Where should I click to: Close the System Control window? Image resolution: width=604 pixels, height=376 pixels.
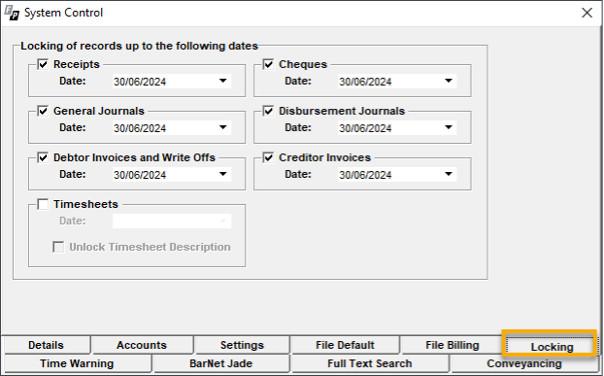587,13
